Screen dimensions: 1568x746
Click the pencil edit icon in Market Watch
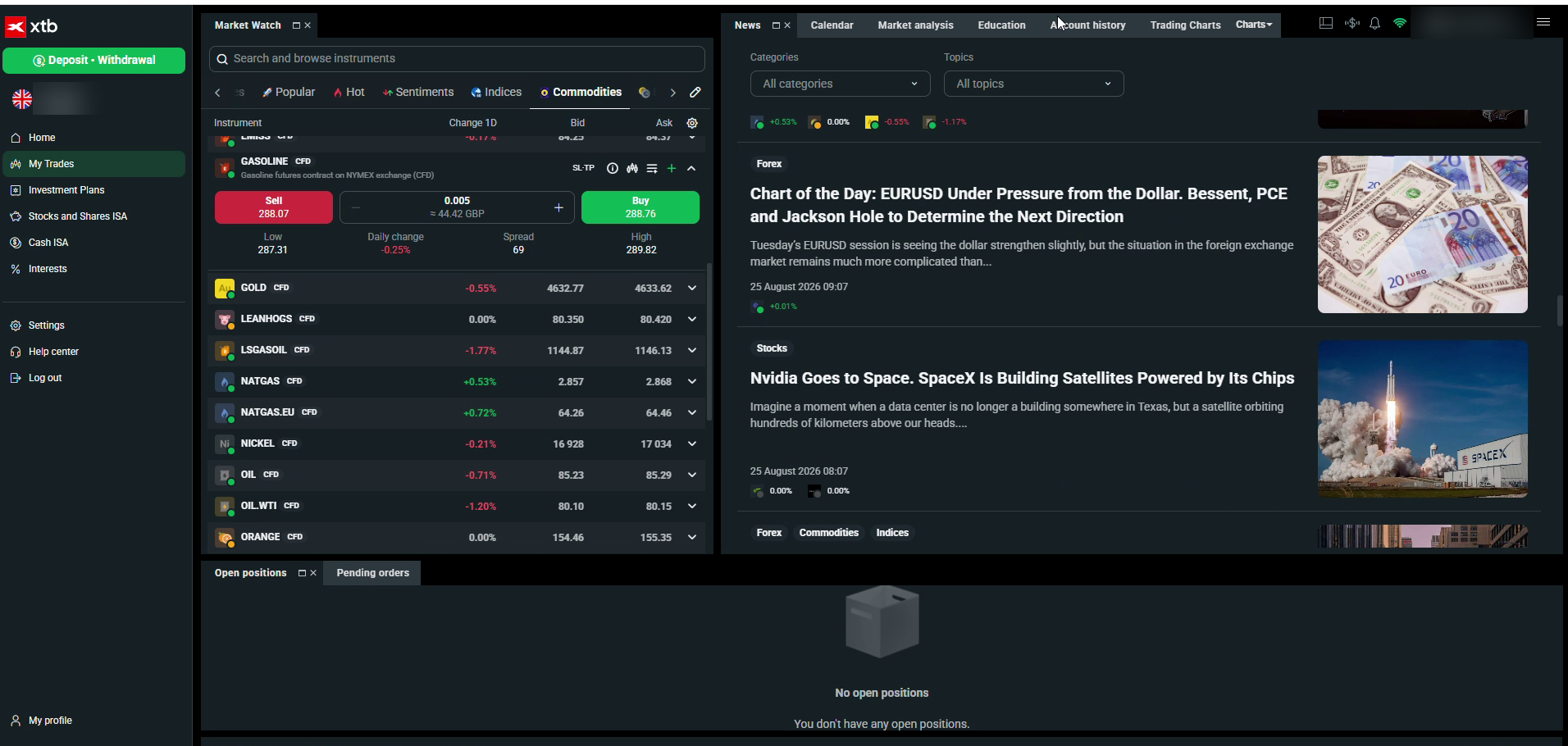695,93
